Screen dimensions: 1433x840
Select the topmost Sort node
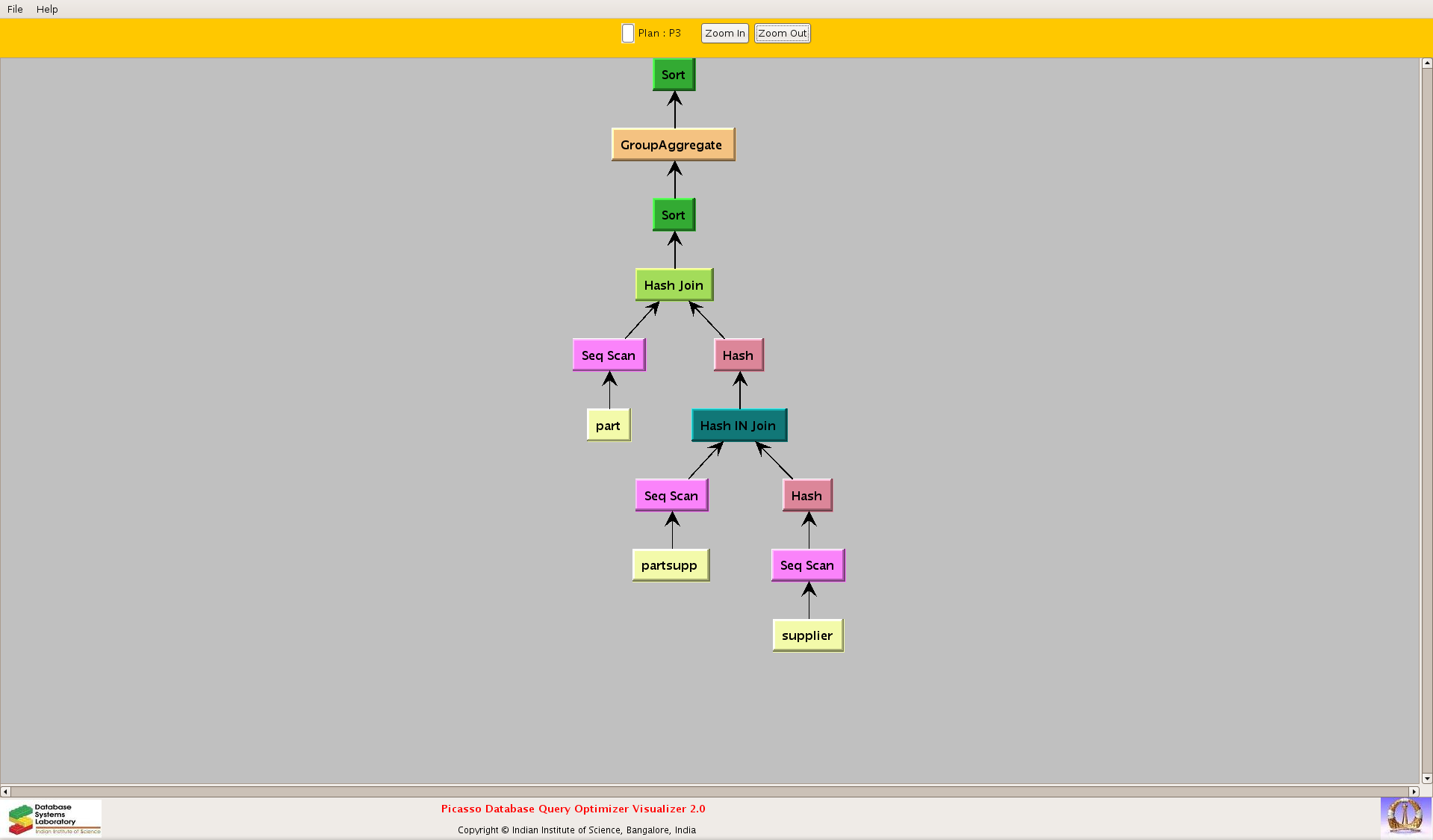tap(674, 75)
